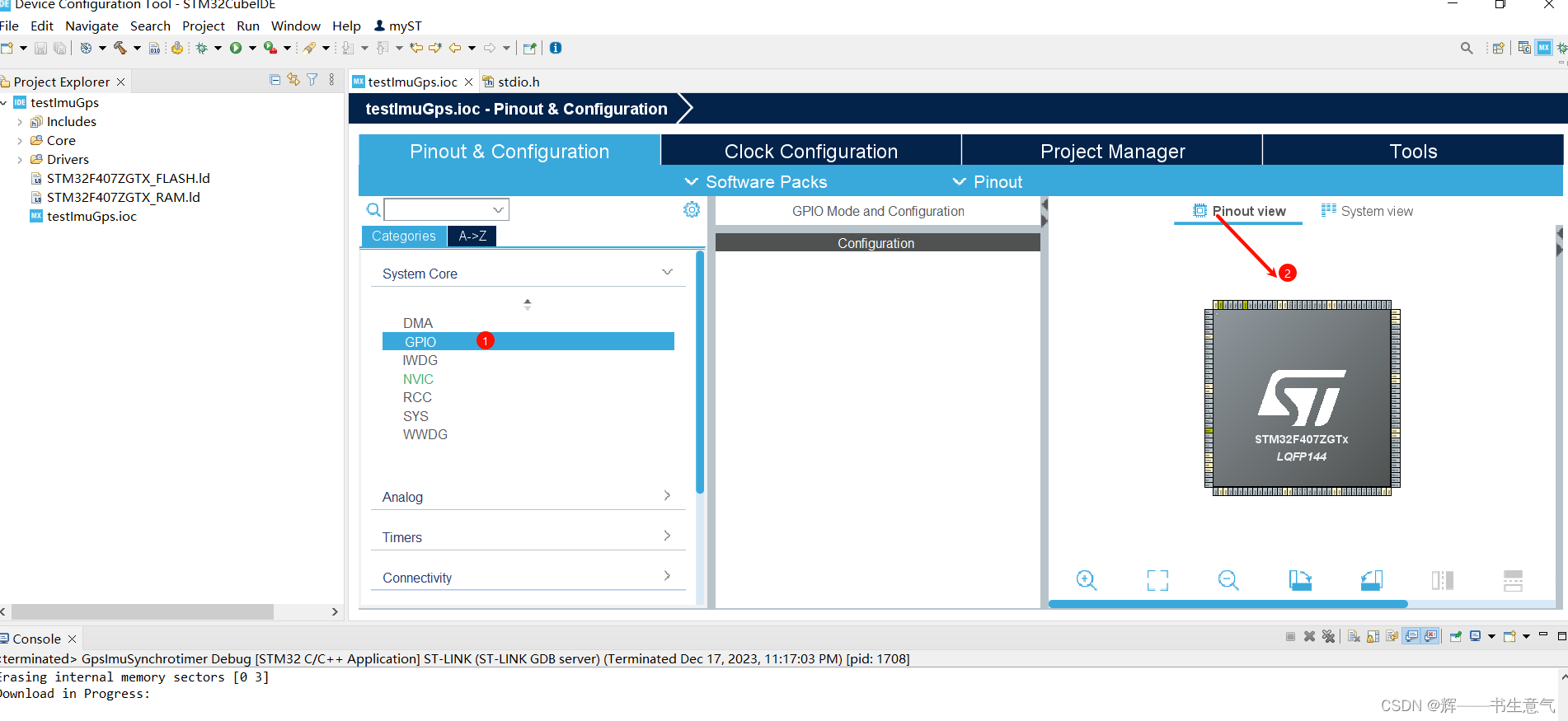Click the Back to last edit arrow
The image size is (1568, 721).
coord(416,48)
